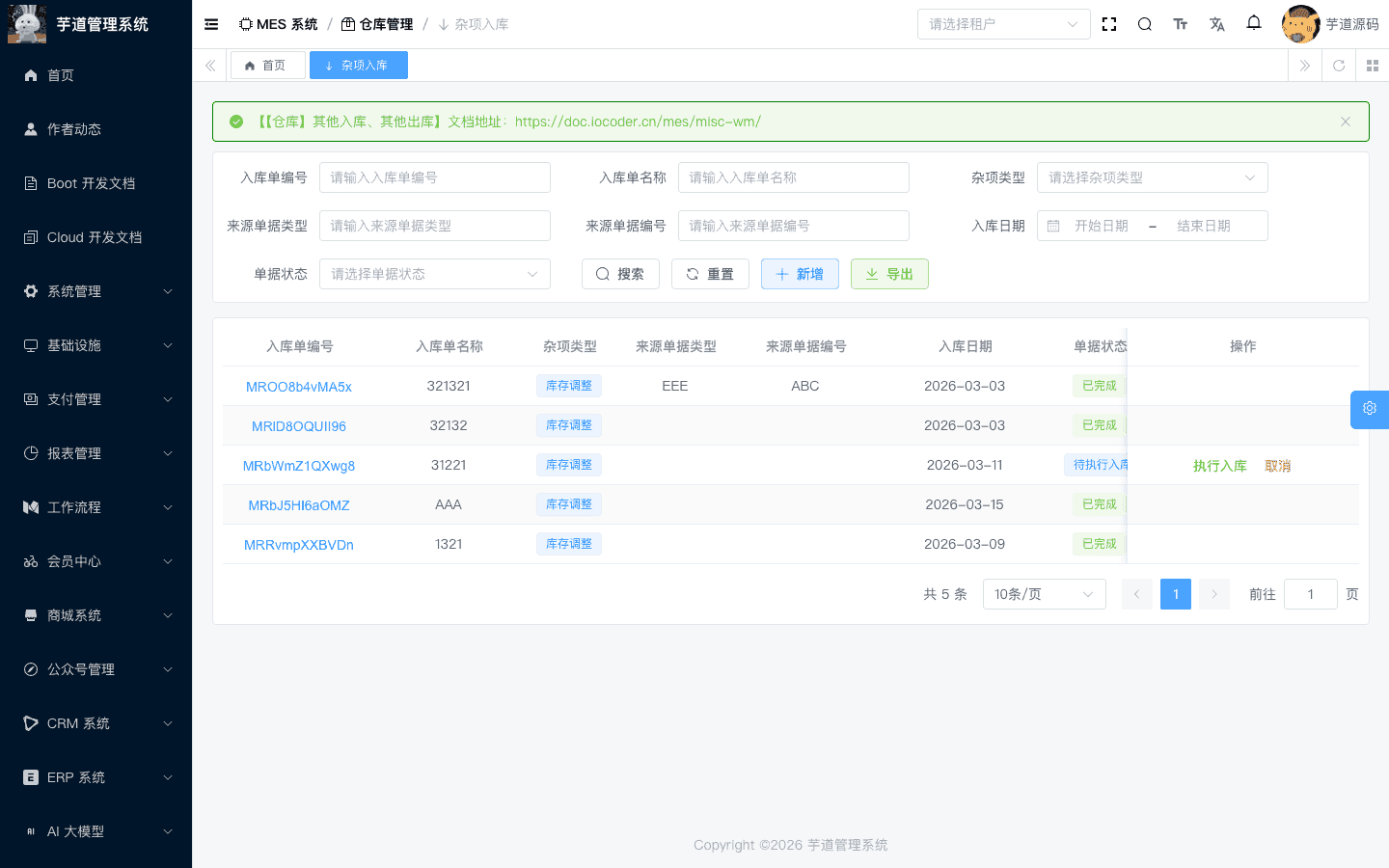Open theme settings via floating gear icon
This screenshot has height=868, width=1389.
click(x=1369, y=409)
